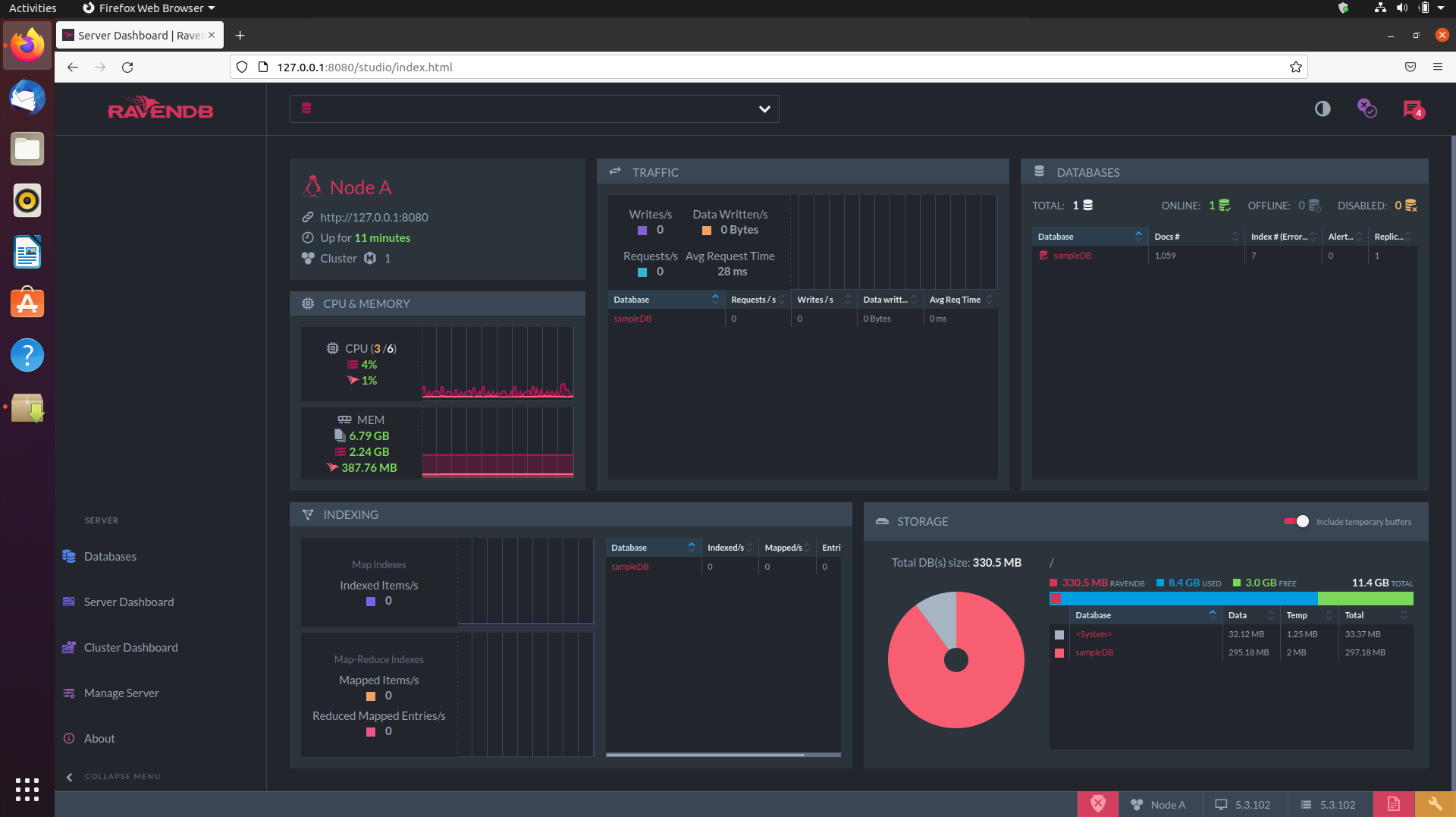Image resolution: width=1456 pixels, height=817 pixels.
Task: Sort Databases table by Index # column
Action: [1283, 237]
